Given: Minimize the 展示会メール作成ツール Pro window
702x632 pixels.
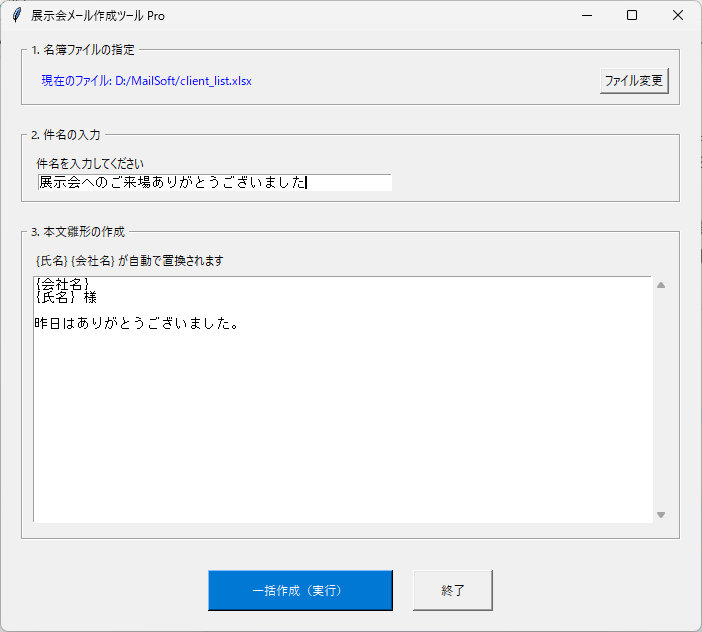Looking at the screenshot, I should pyautogui.click(x=586, y=15).
